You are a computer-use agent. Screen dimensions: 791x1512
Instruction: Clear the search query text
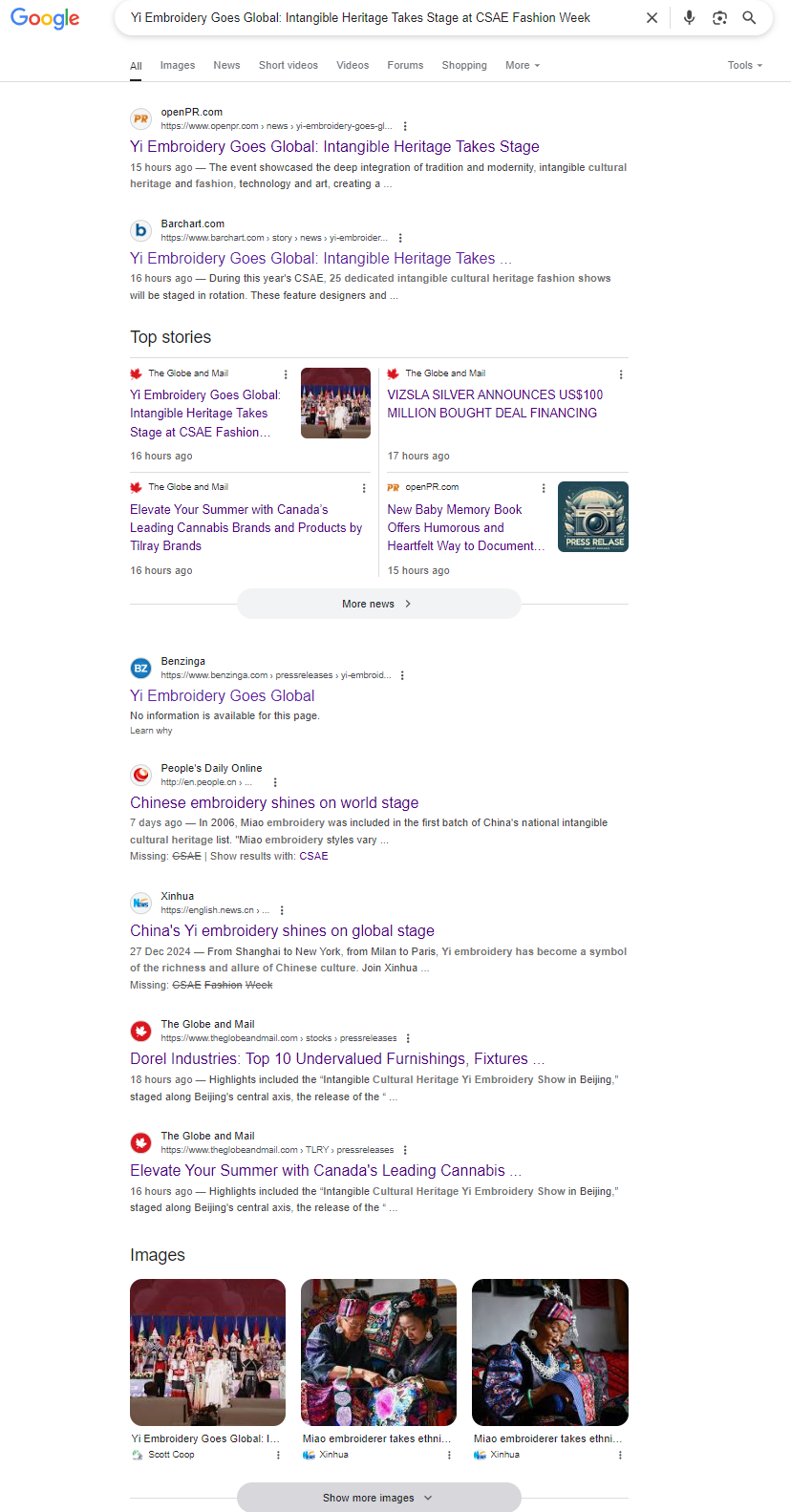[652, 18]
